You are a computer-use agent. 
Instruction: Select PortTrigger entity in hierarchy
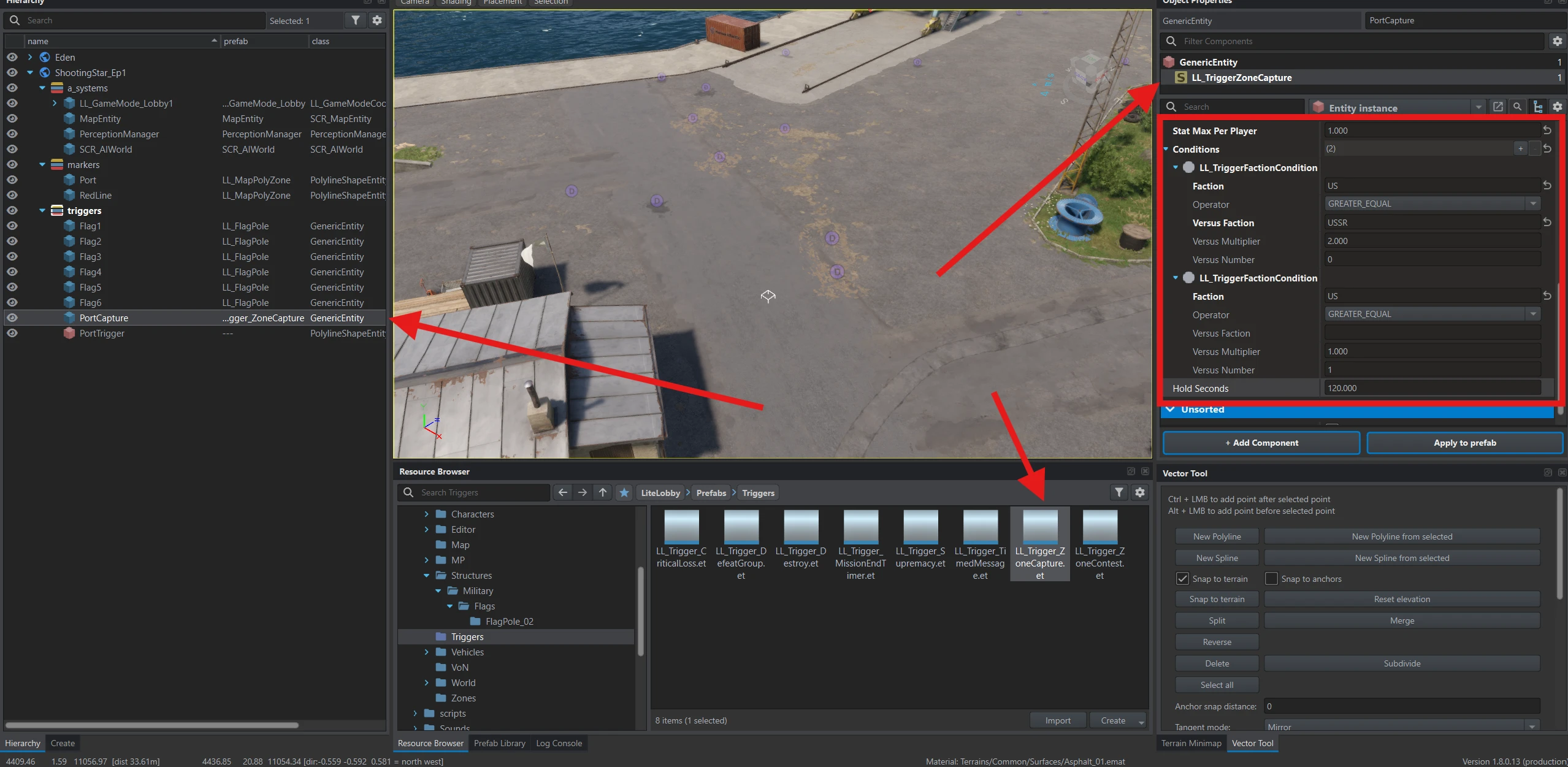click(x=102, y=333)
